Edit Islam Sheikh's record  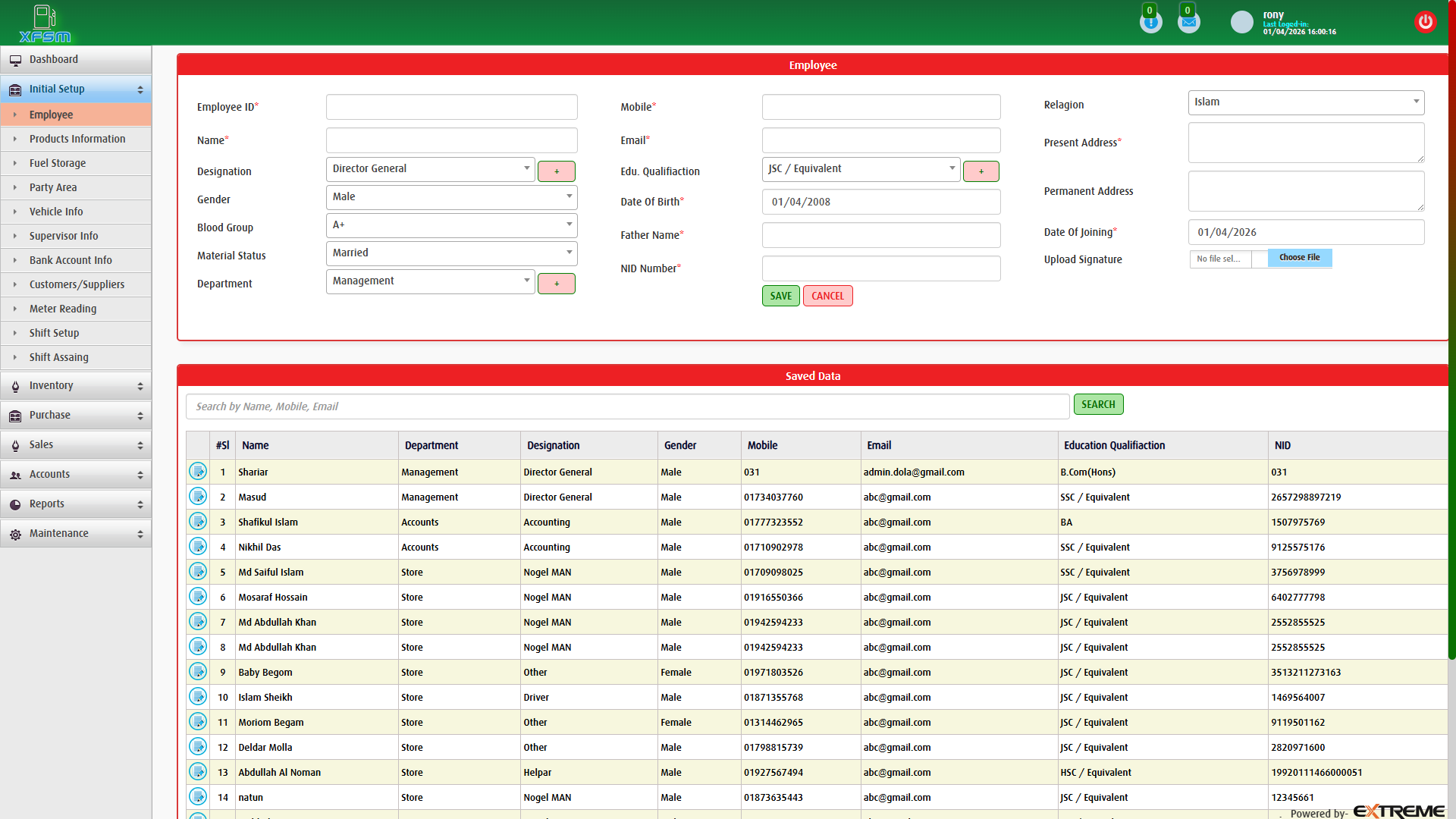[198, 696]
